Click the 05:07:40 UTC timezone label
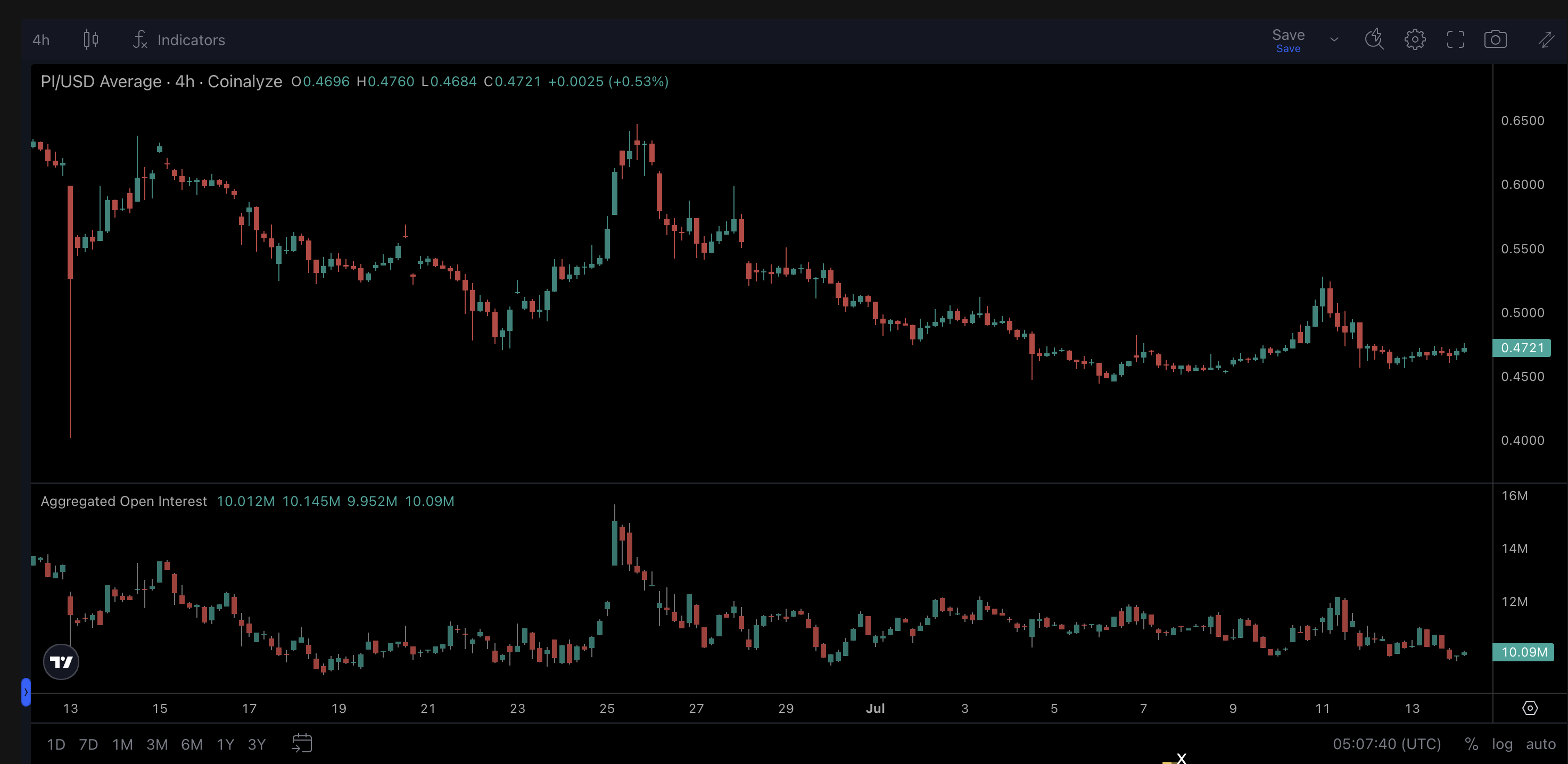 click(1387, 744)
